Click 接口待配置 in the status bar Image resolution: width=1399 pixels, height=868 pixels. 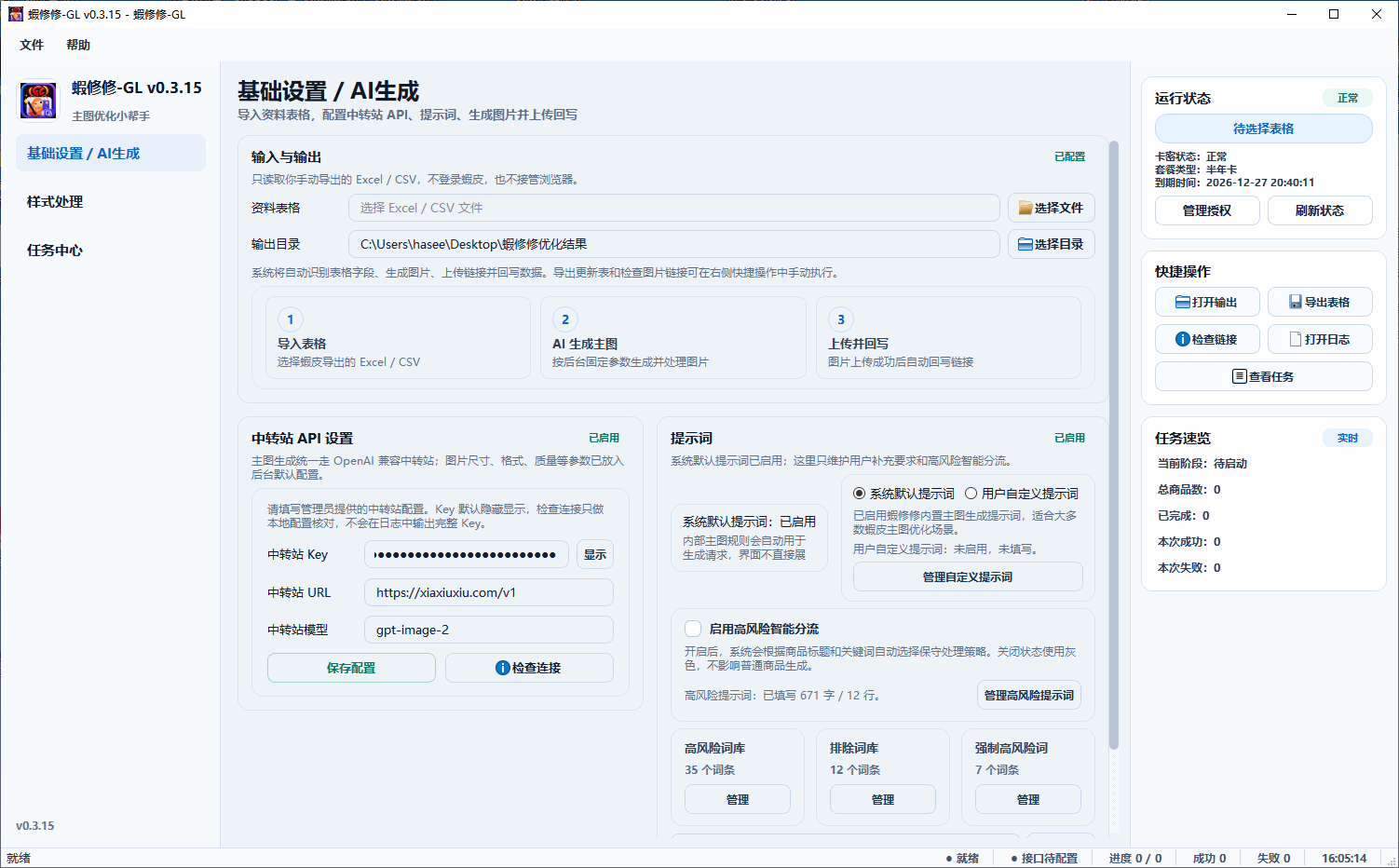(1044, 859)
